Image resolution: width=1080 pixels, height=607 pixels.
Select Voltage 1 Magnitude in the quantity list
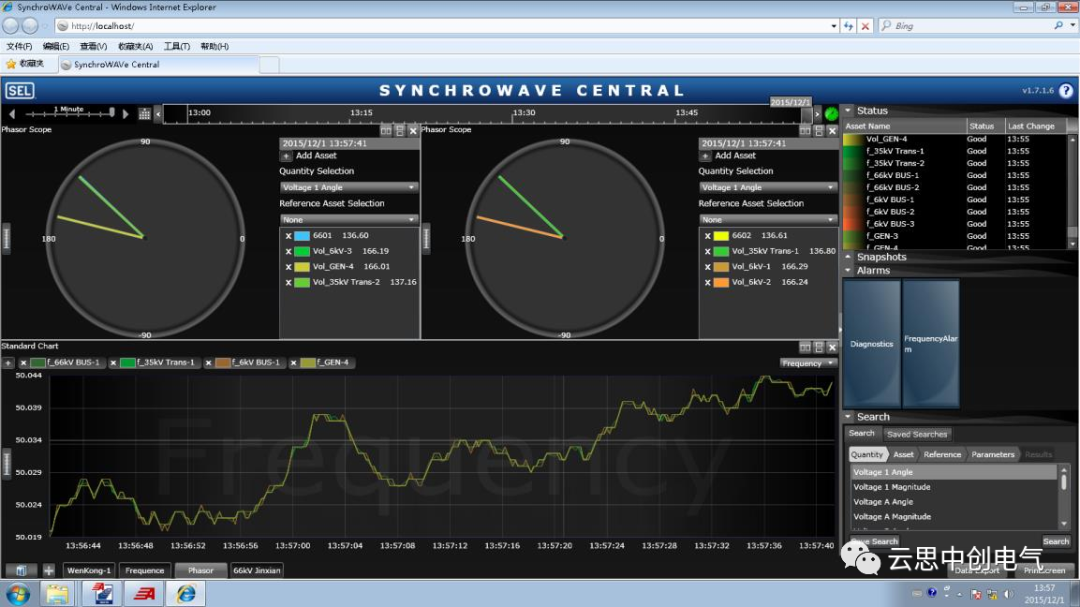pos(953,487)
